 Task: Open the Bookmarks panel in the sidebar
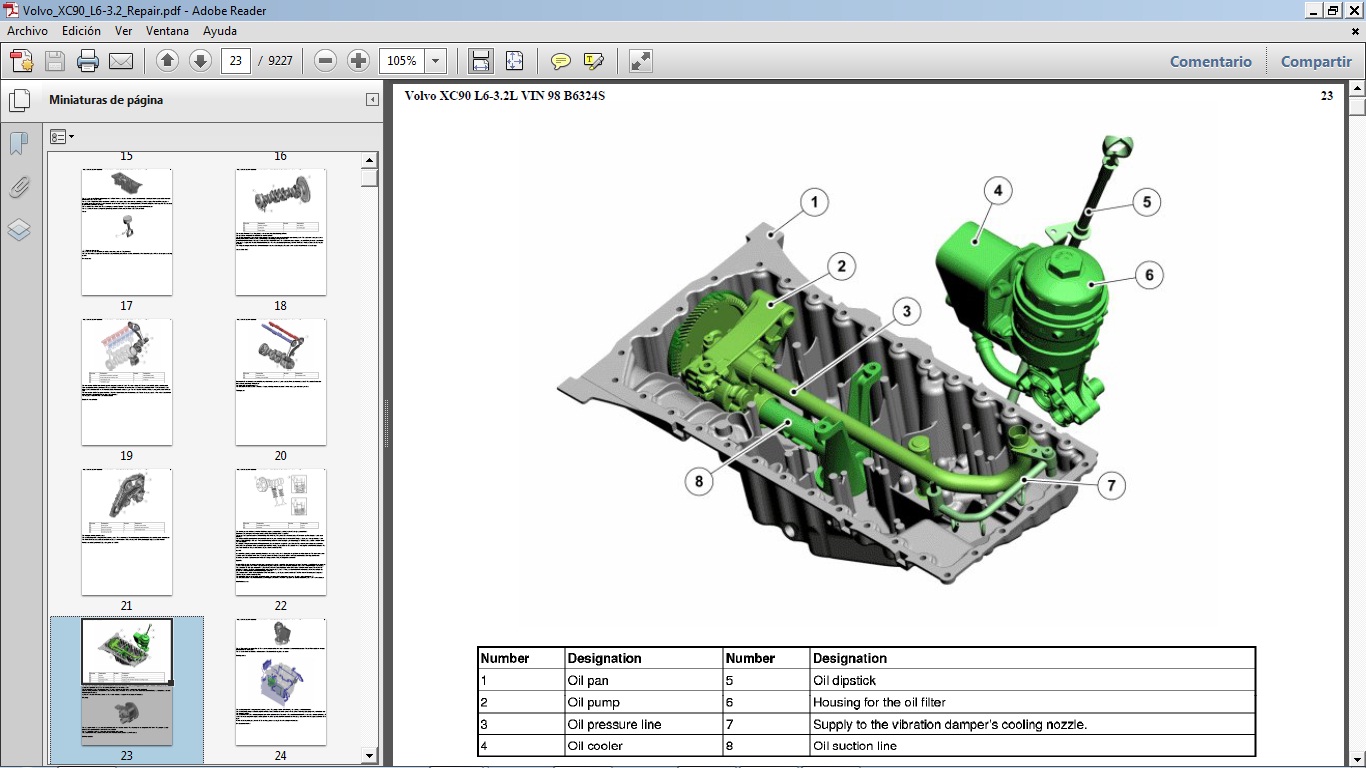point(19,144)
